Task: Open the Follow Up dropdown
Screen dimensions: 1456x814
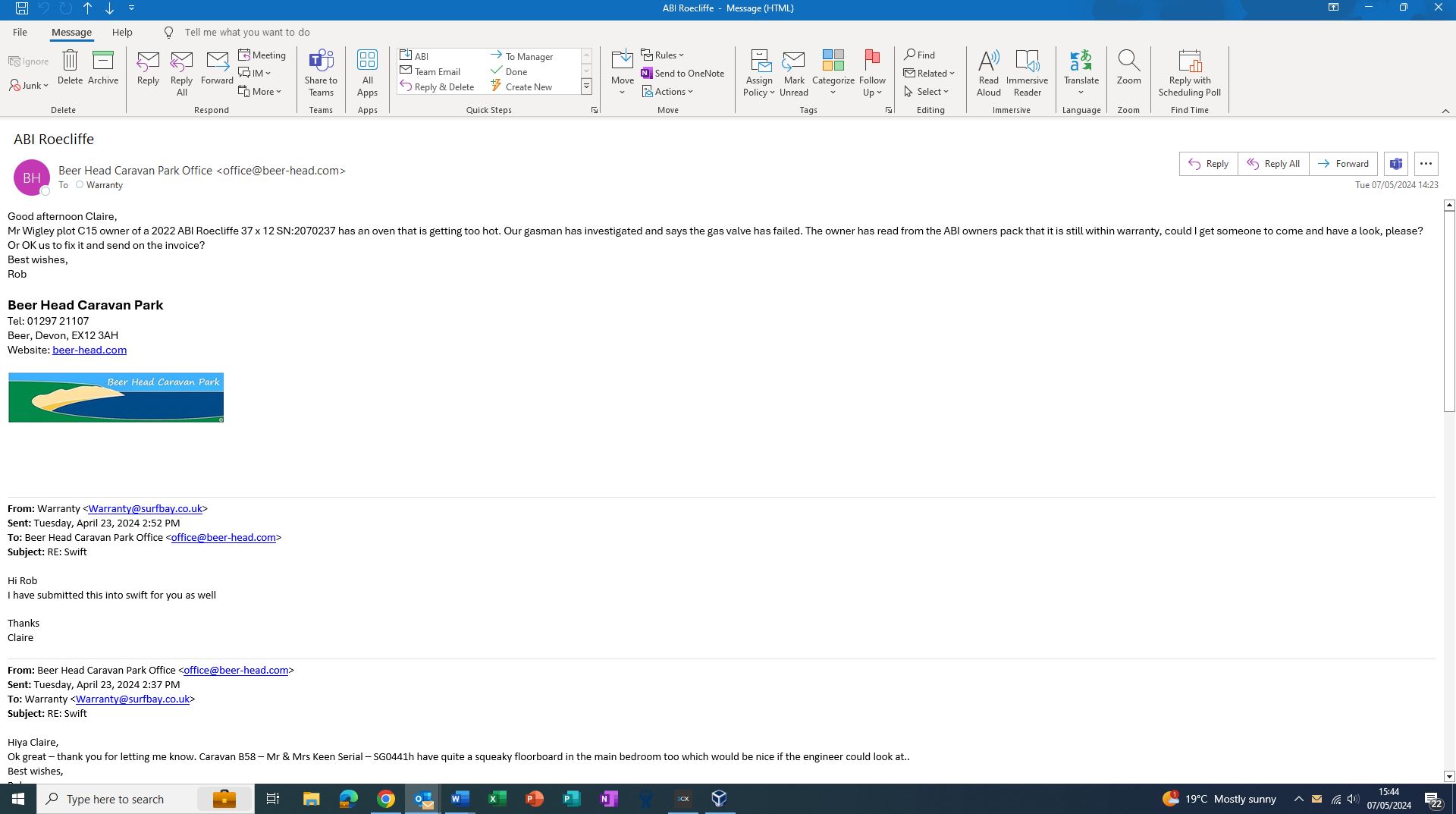Action: (872, 74)
